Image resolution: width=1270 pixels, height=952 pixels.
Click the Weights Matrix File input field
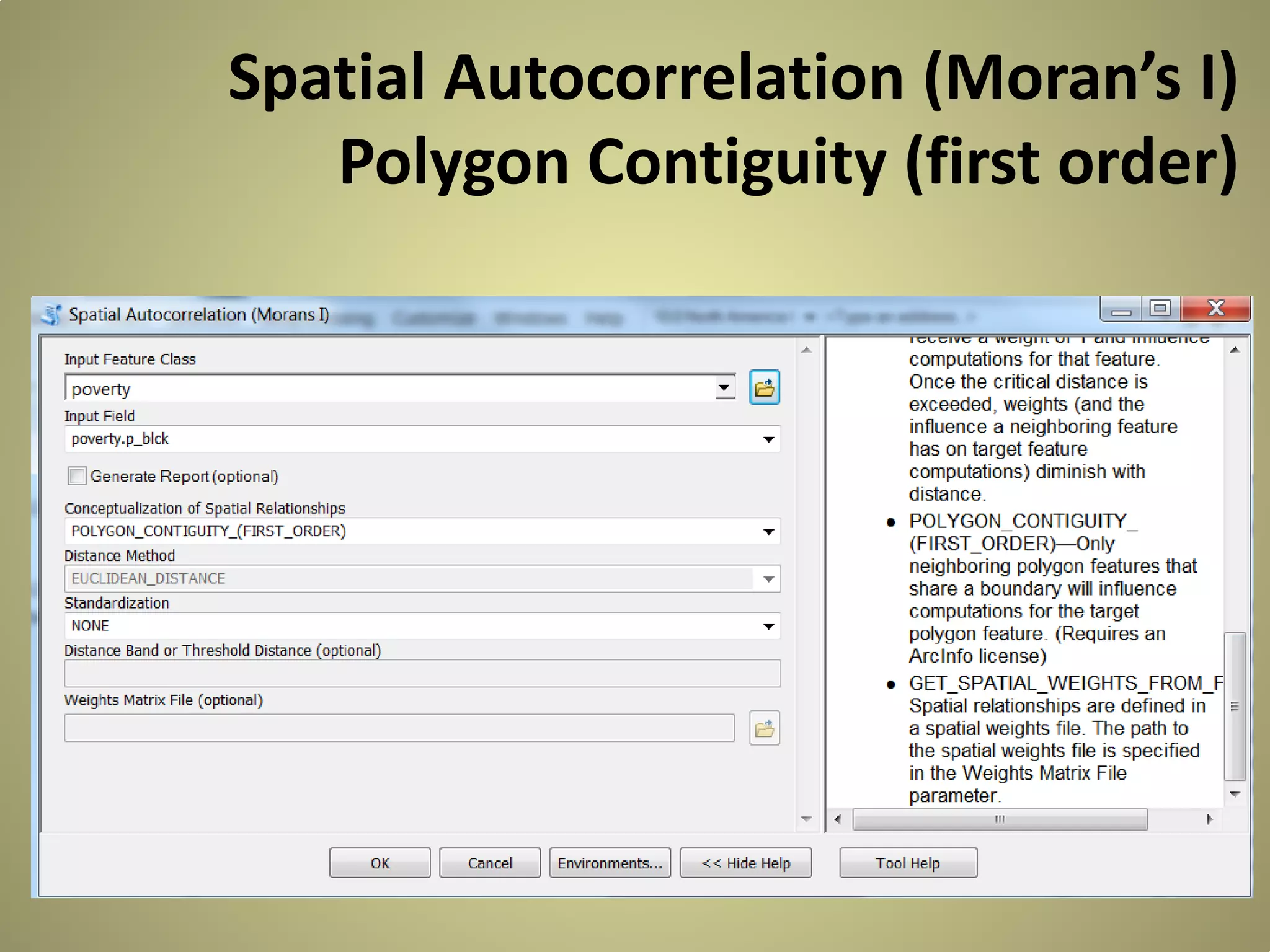pyautogui.click(x=399, y=728)
